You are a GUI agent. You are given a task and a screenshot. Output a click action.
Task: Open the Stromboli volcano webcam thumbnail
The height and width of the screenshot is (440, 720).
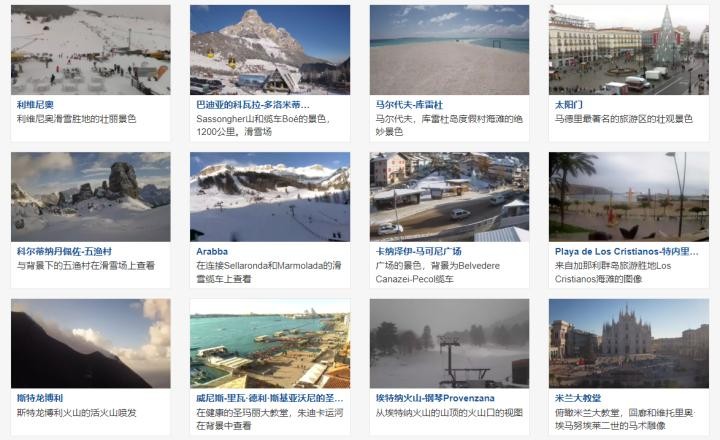pyautogui.click(x=90, y=344)
